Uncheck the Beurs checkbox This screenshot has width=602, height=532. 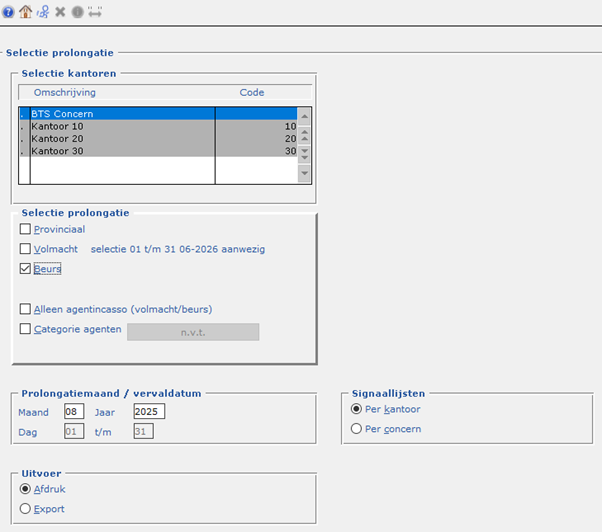point(26,269)
